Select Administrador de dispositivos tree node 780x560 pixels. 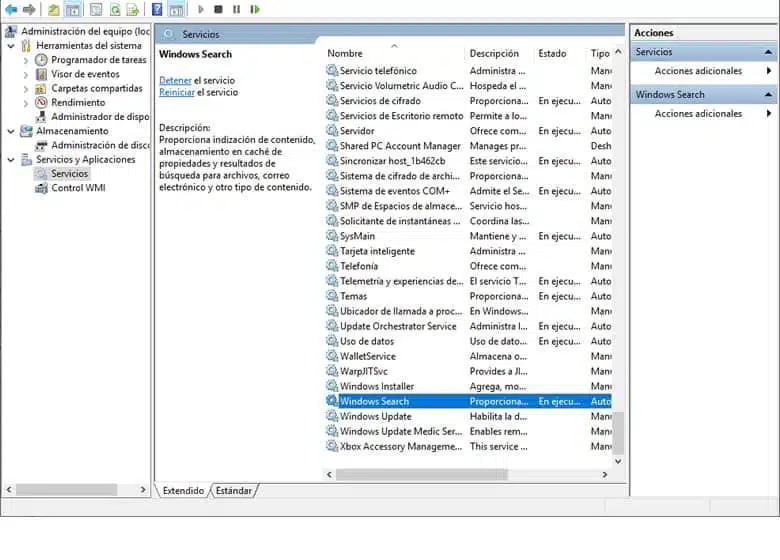click(100, 116)
